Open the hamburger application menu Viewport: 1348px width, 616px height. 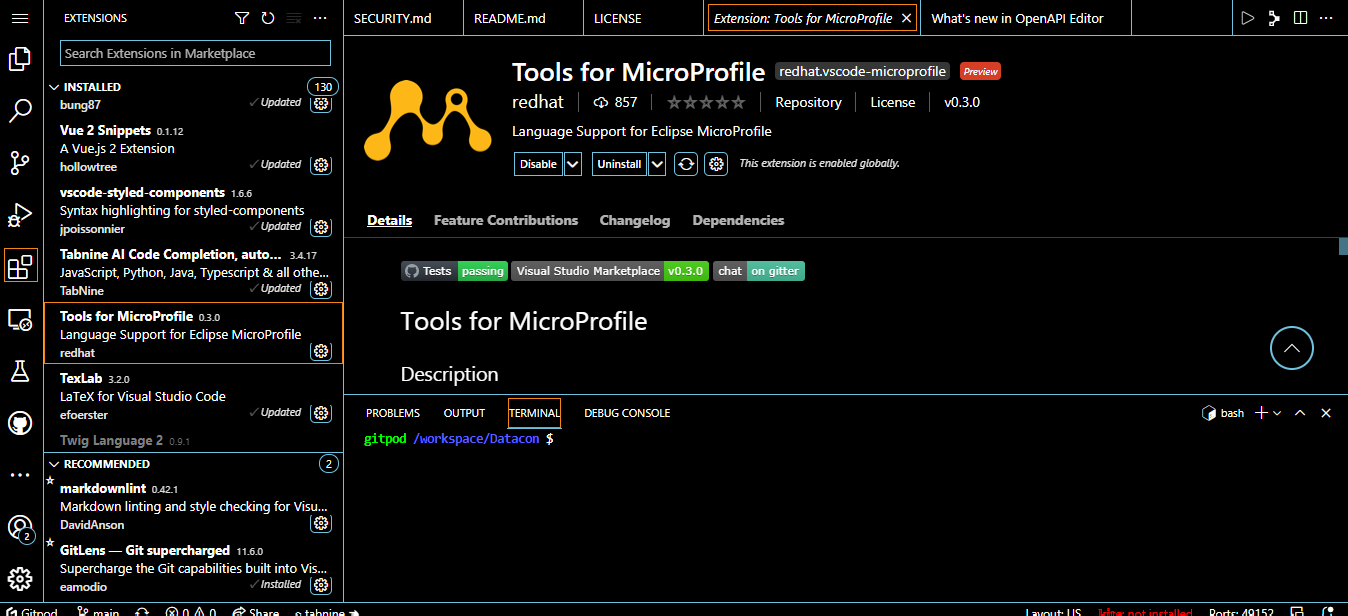21,18
